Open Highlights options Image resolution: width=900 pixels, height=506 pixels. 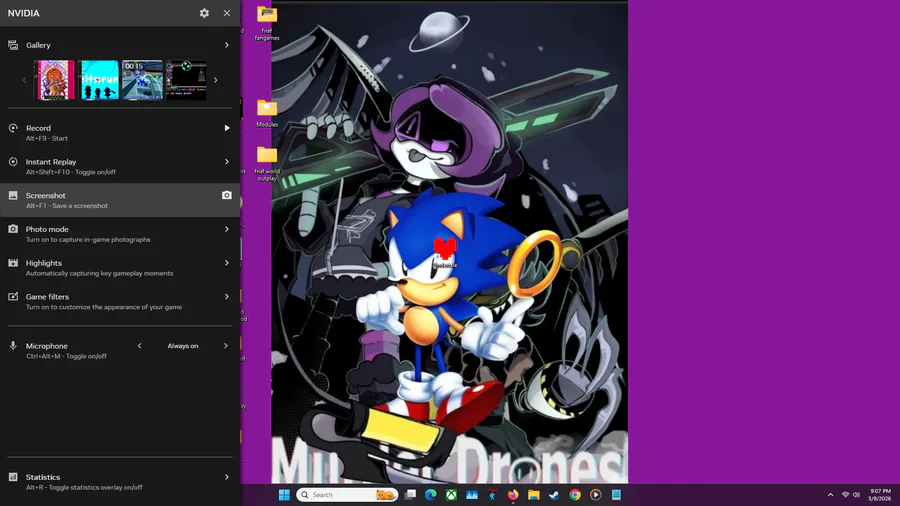coord(119,268)
